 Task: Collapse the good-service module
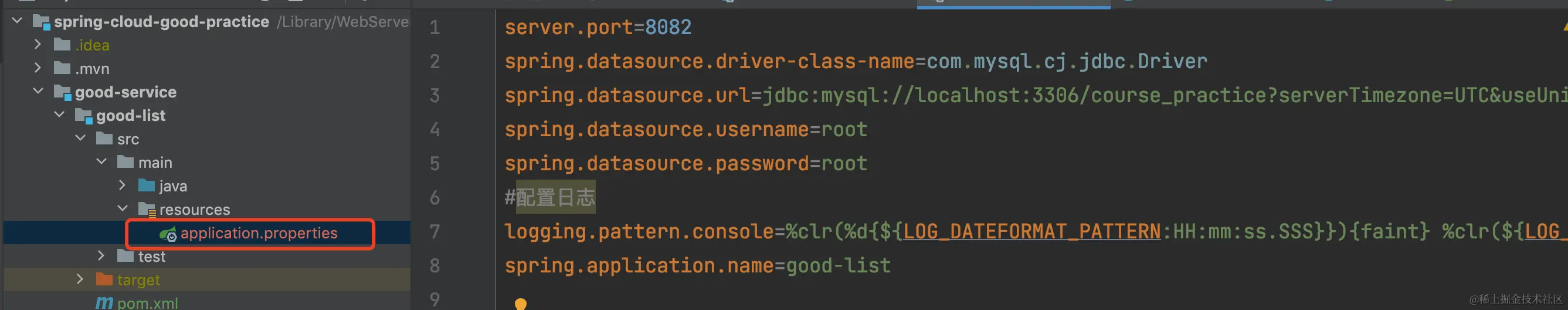click(38, 92)
